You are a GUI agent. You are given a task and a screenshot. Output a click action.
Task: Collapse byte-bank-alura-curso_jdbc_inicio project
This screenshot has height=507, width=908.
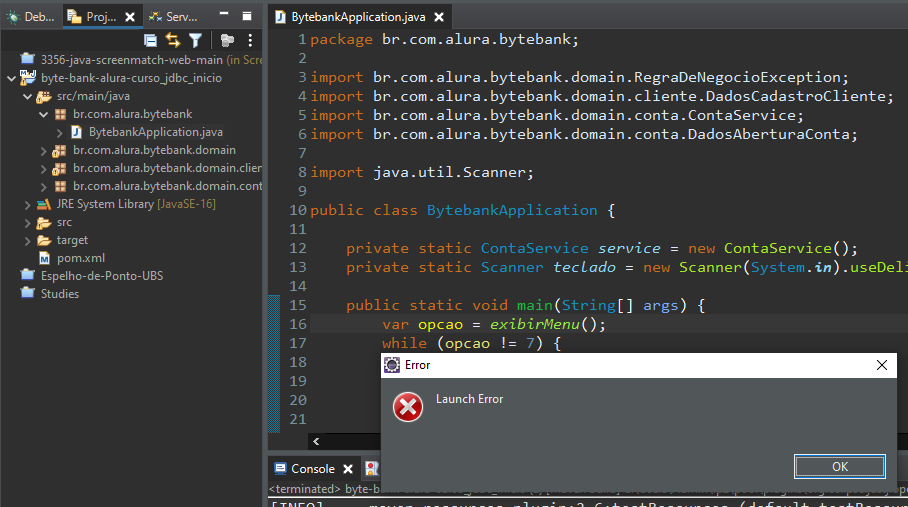pyautogui.click(x=12, y=78)
